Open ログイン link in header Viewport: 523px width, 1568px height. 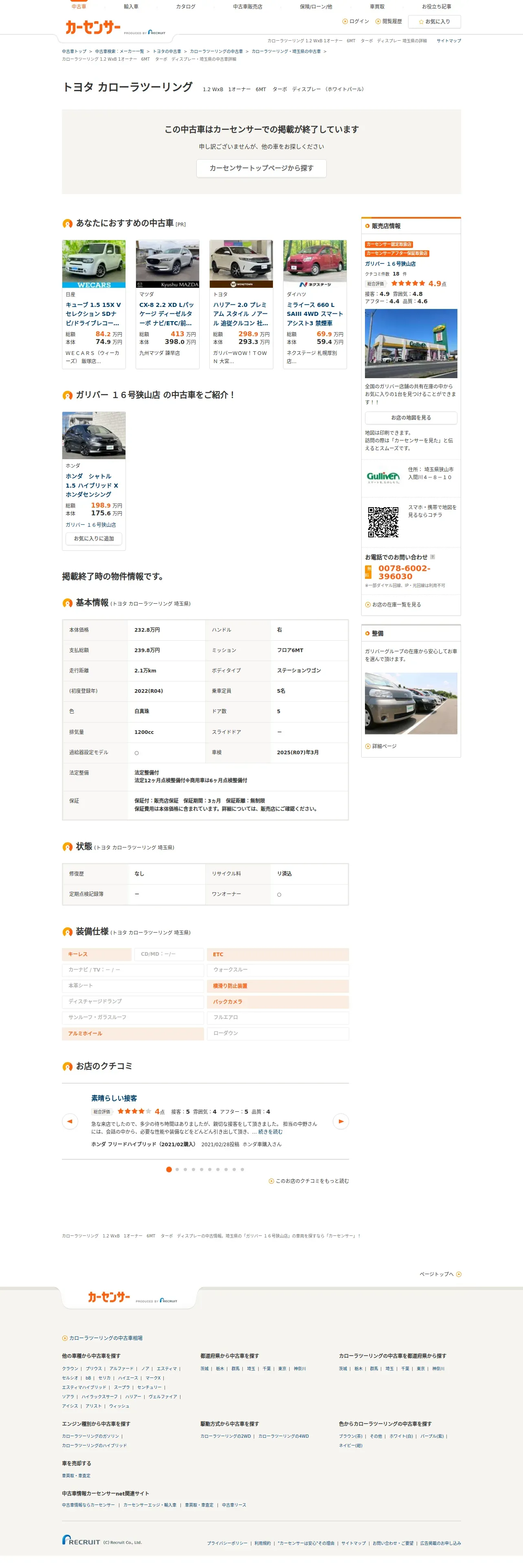click(356, 21)
